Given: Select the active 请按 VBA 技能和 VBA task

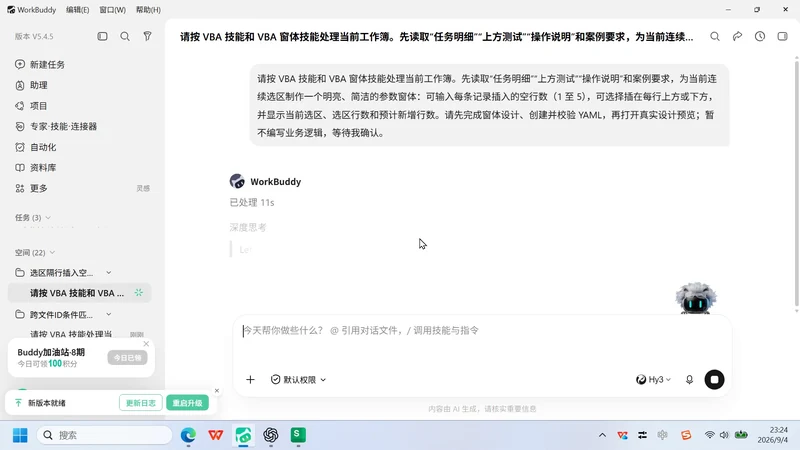Looking at the screenshot, I should [80, 293].
